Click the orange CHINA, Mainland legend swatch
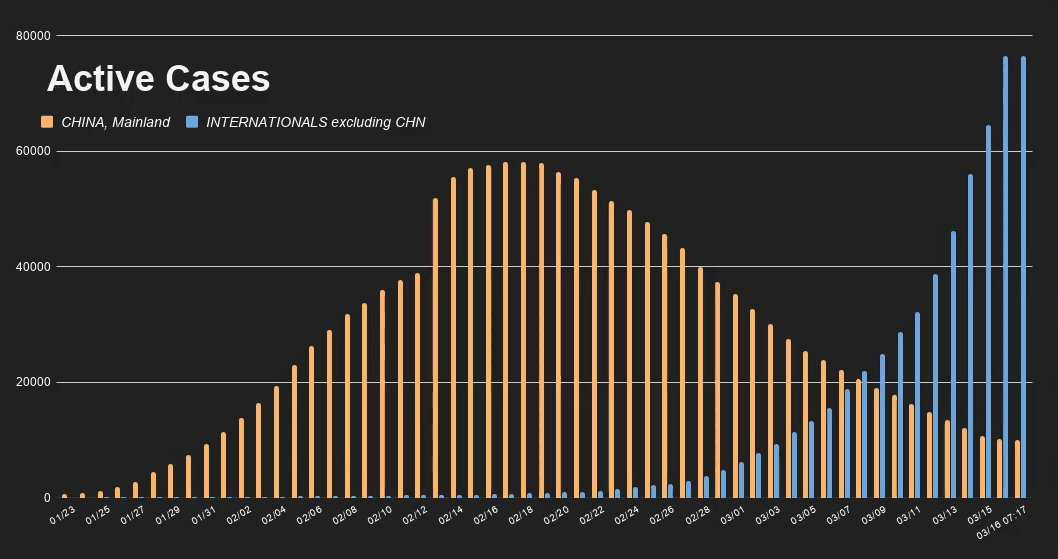The width and height of the screenshot is (1058, 559). [x=47, y=122]
